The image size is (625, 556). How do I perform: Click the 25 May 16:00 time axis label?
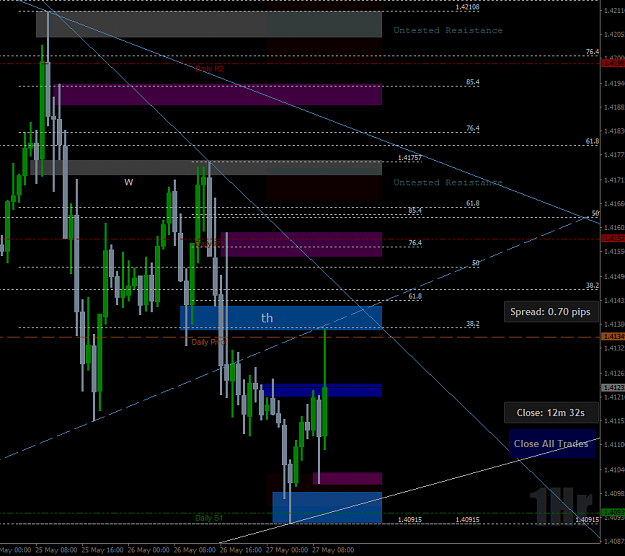[102, 550]
